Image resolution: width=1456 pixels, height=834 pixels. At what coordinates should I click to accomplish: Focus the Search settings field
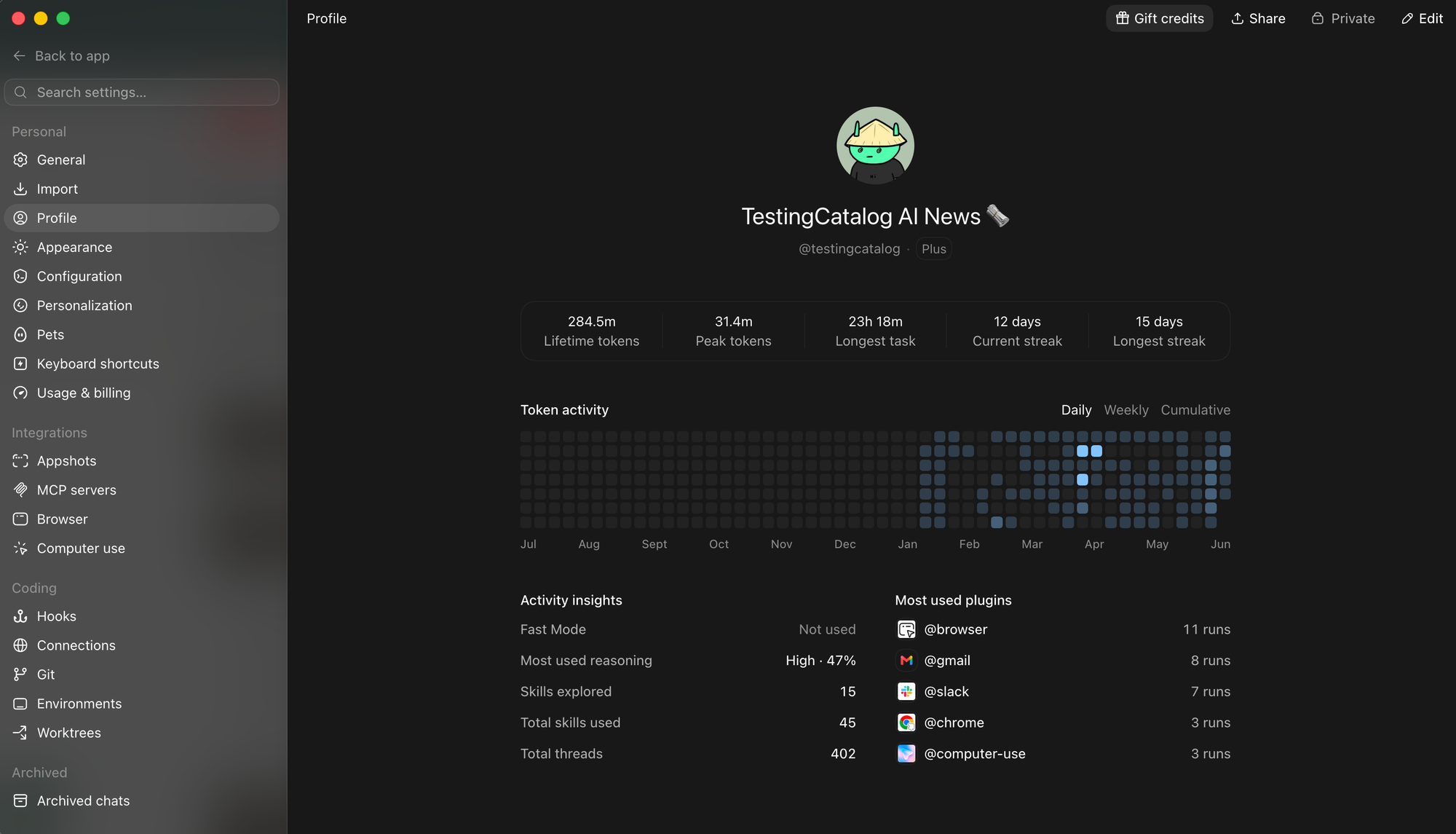[x=141, y=93]
